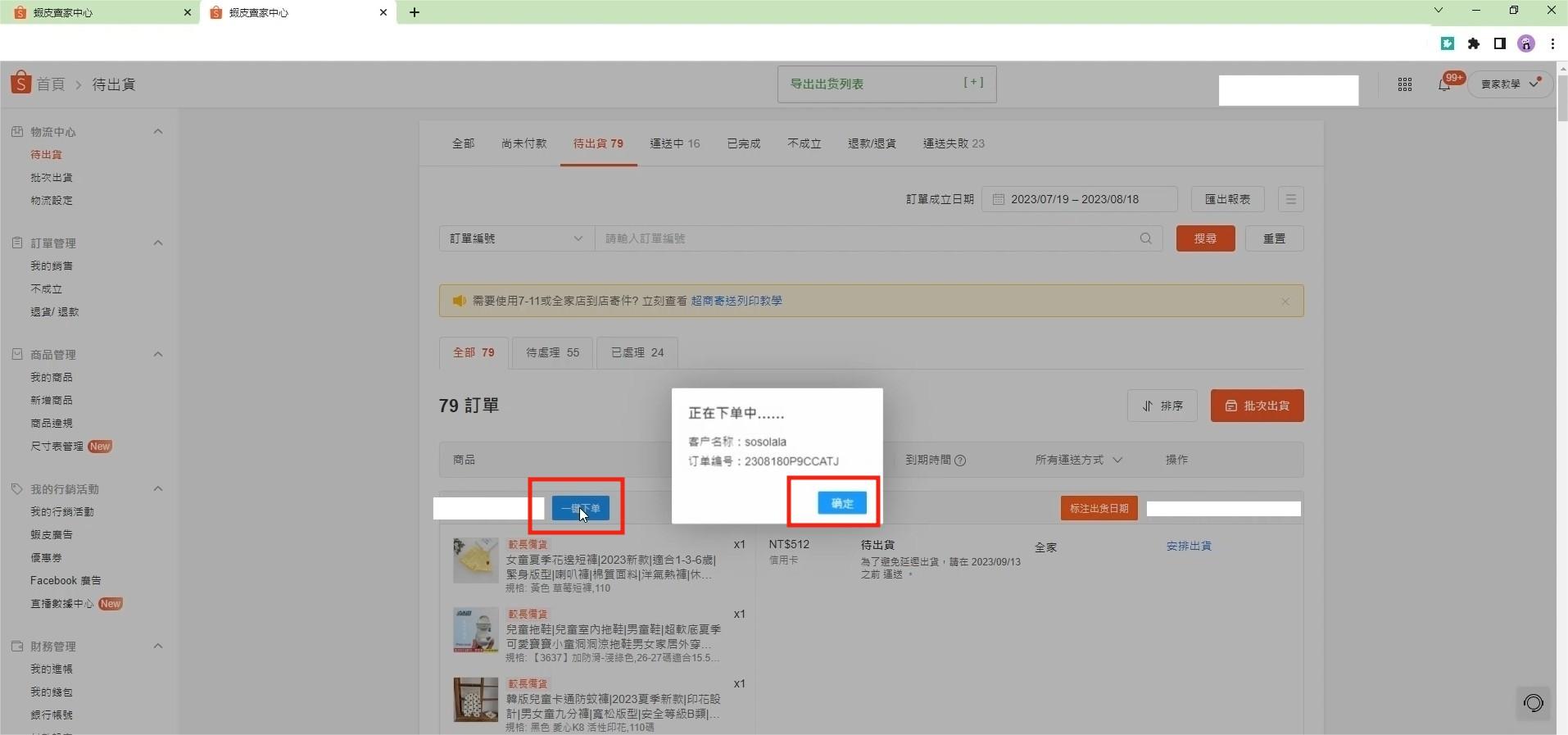This screenshot has width=1568, height=735.
Task: Collapse the 物流中心 sidebar section
Action: 158,131
